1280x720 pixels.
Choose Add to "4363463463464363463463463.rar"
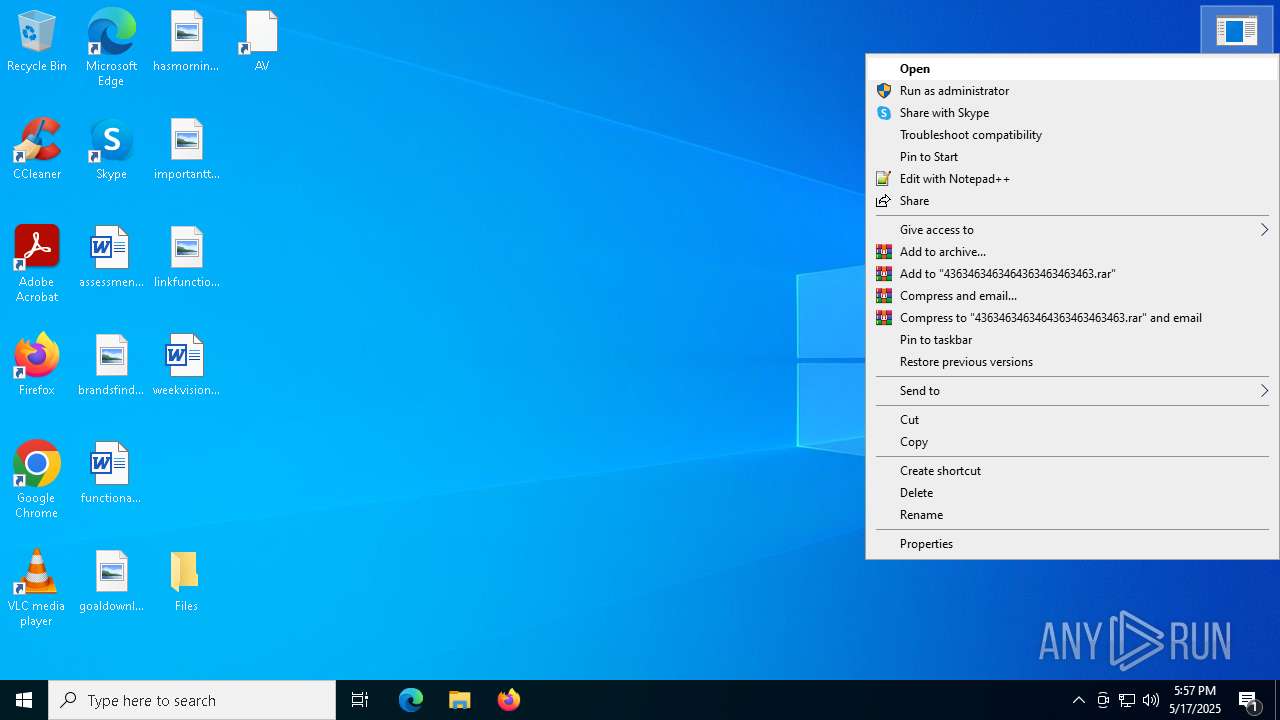click(1072, 274)
